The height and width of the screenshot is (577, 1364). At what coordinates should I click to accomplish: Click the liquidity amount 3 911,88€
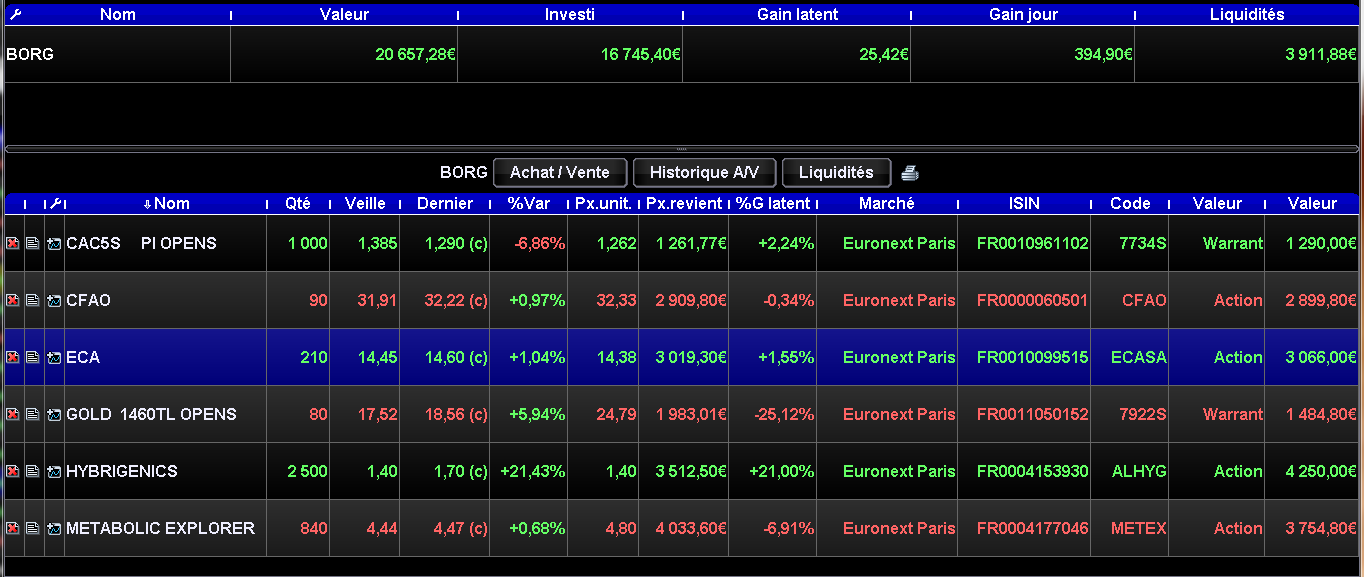pyautogui.click(x=1321, y=54)
